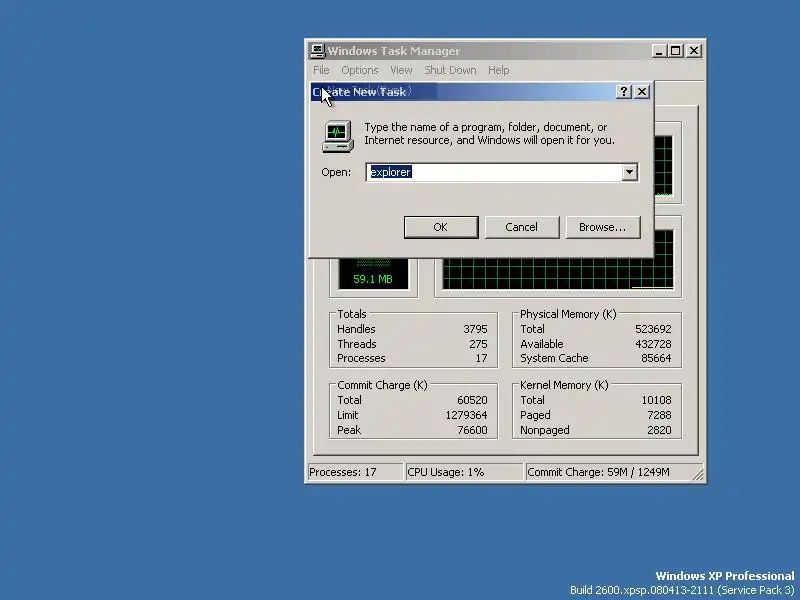Open the Help menu

click(498, 70)
